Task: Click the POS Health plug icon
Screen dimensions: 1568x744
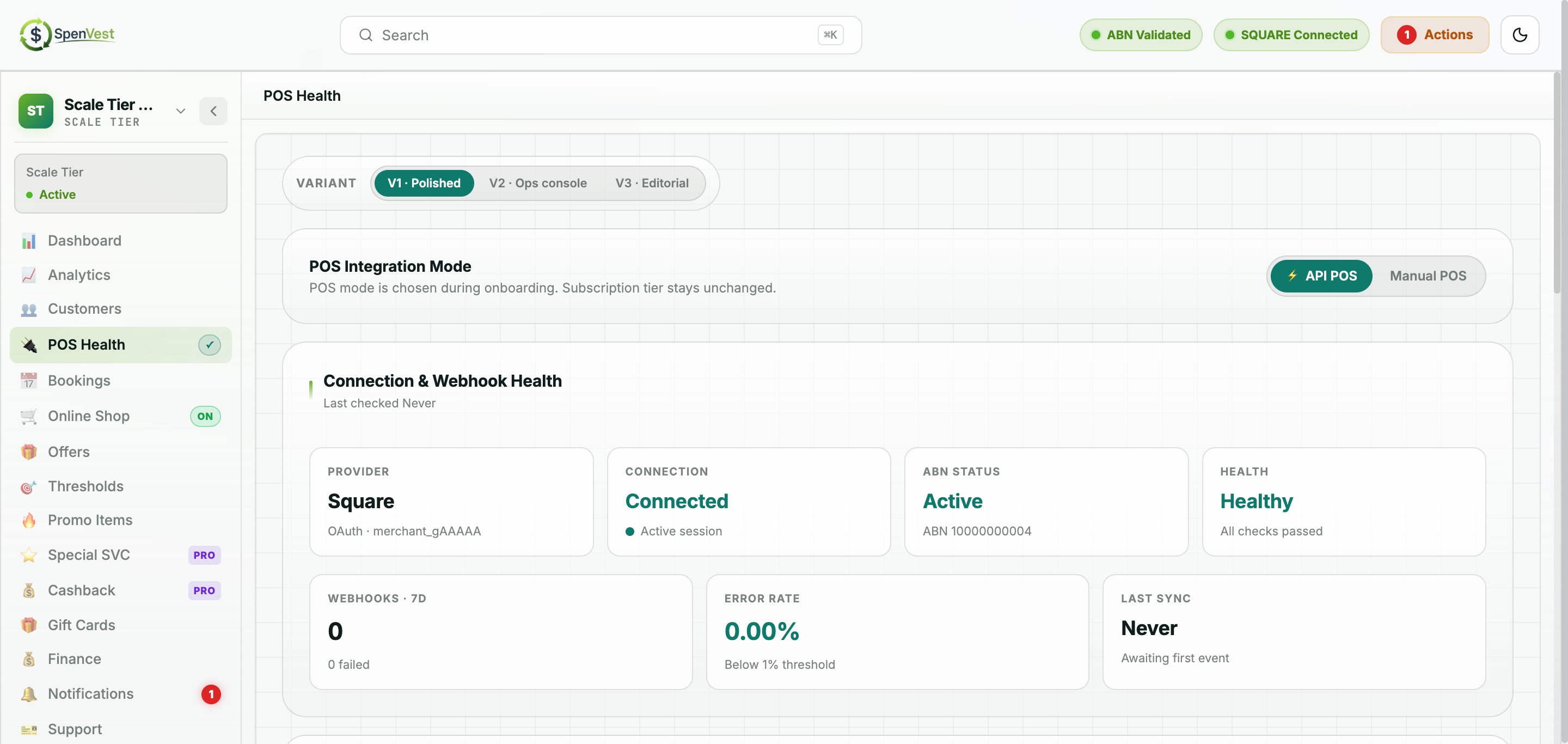Action: click(x=29, y=345)
